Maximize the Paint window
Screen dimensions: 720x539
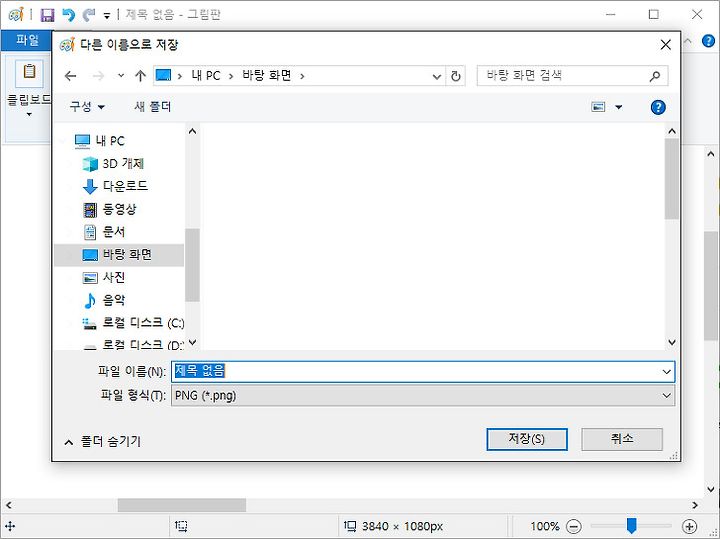click(x=654, y=15)
